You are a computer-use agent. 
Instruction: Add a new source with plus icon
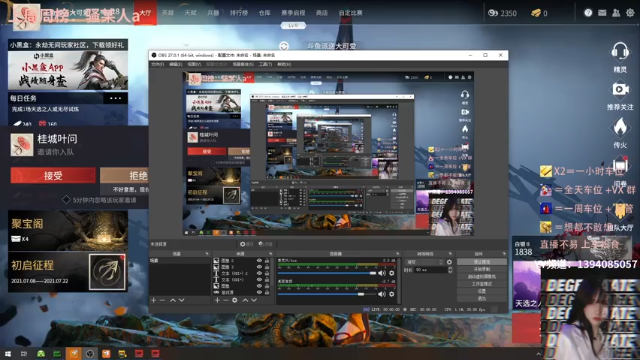click(217, 300)
